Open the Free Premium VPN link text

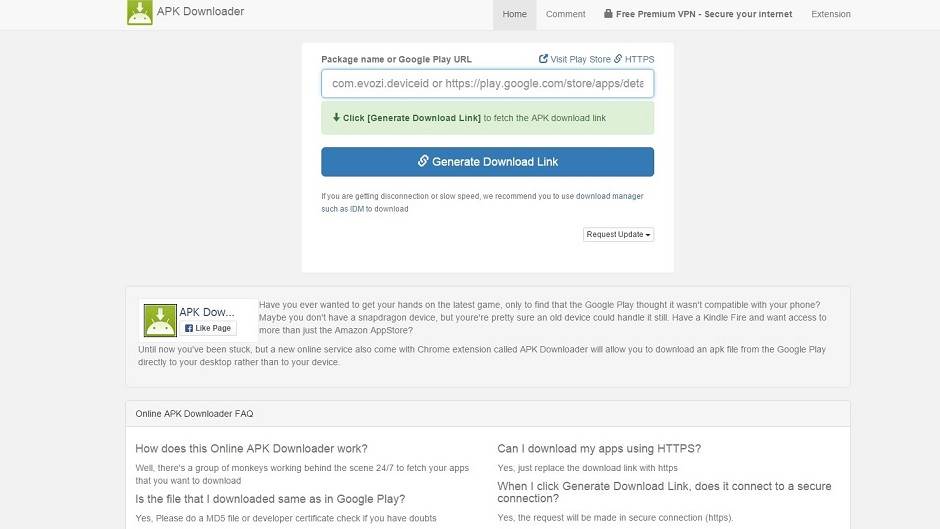[704, 14]
